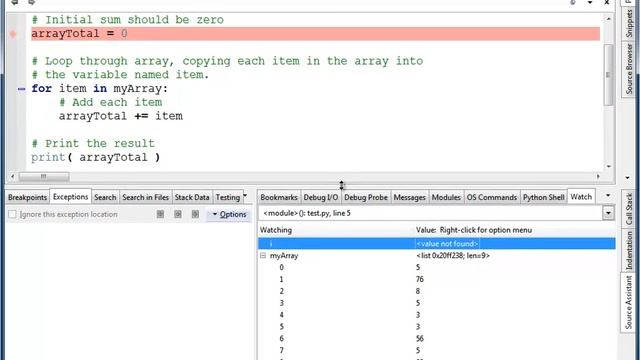The height and width of the screenshot is (360, 640).
Task: Show the Messages tab
Action: coord(409,198)
